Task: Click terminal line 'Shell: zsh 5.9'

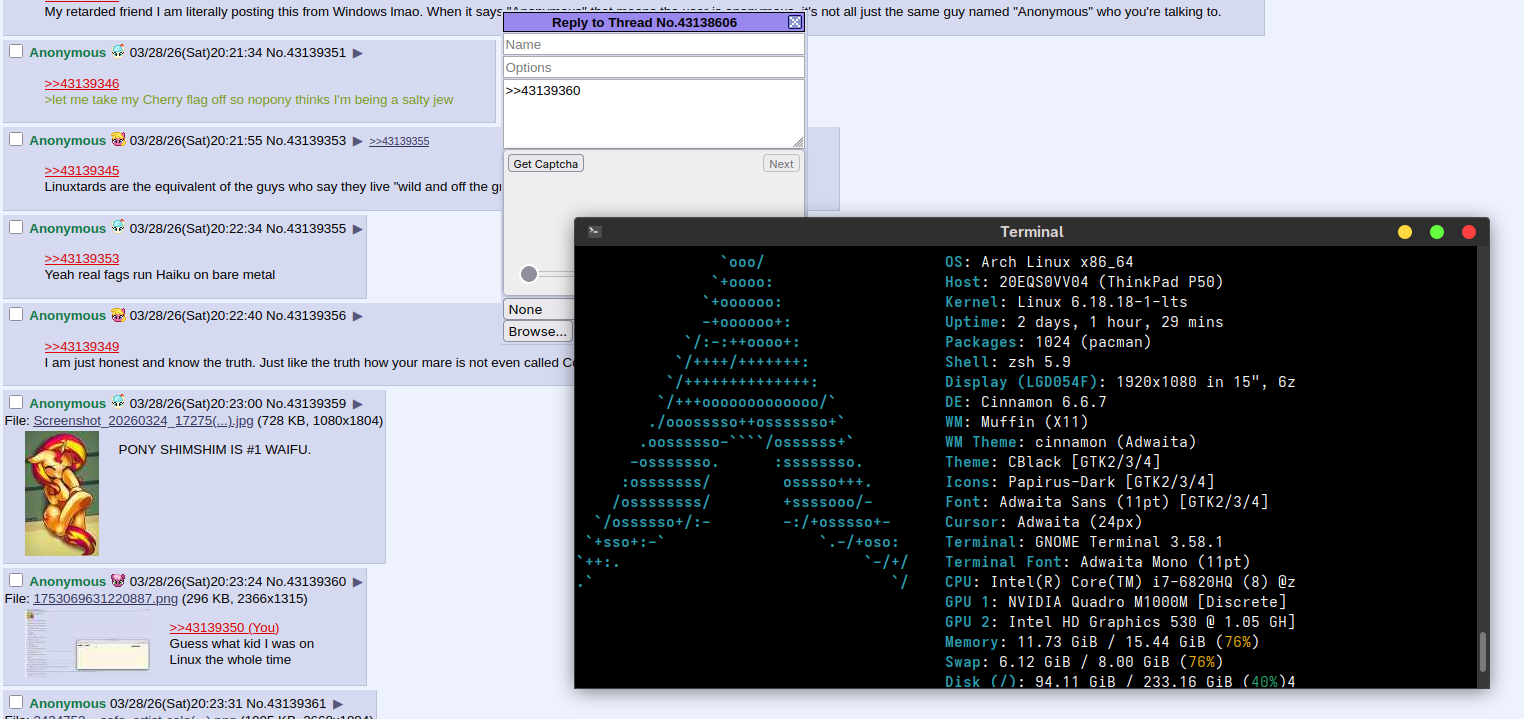Action: click(1008, 362)
